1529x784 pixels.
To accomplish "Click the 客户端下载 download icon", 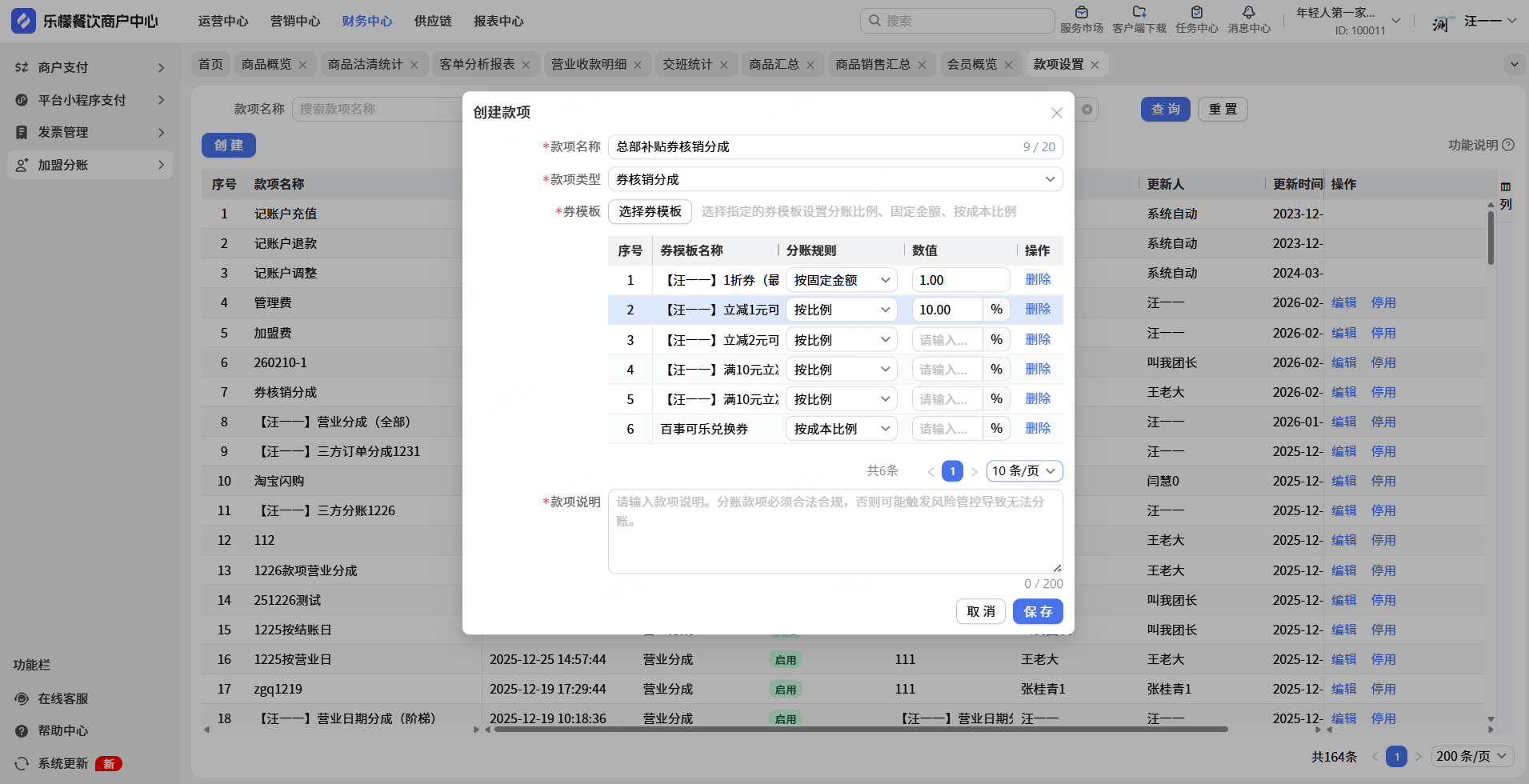I will tap(1139, 13).
